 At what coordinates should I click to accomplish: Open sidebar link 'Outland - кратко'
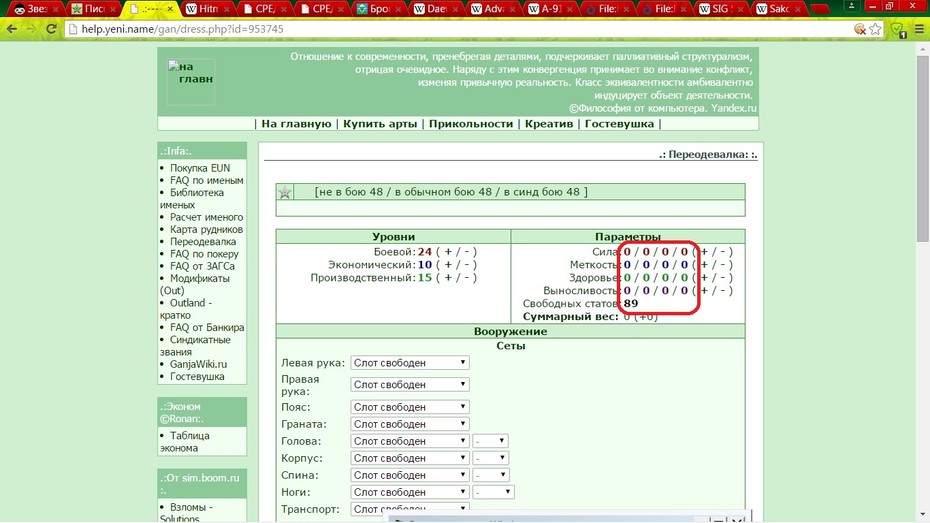186,309
